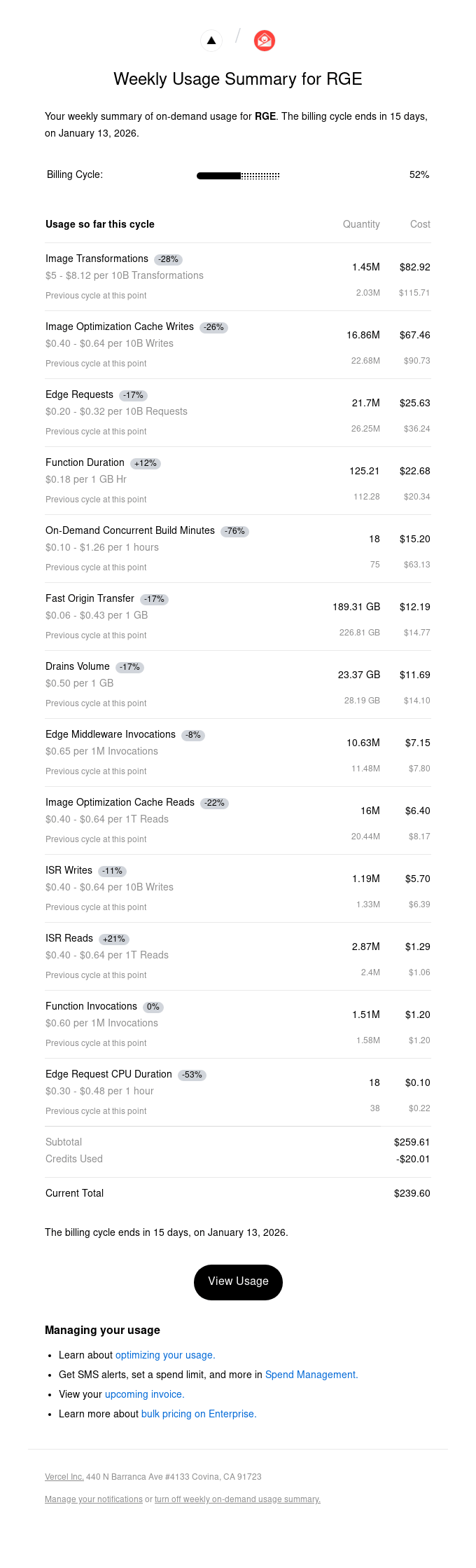476x1568 pixels.
Task: Click the Vercel Inc. footer link
Action: coord(64,1476)
